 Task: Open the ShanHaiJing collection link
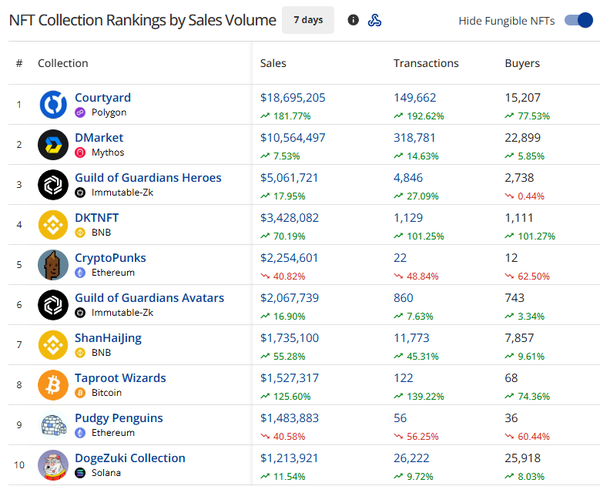(108, 338)
